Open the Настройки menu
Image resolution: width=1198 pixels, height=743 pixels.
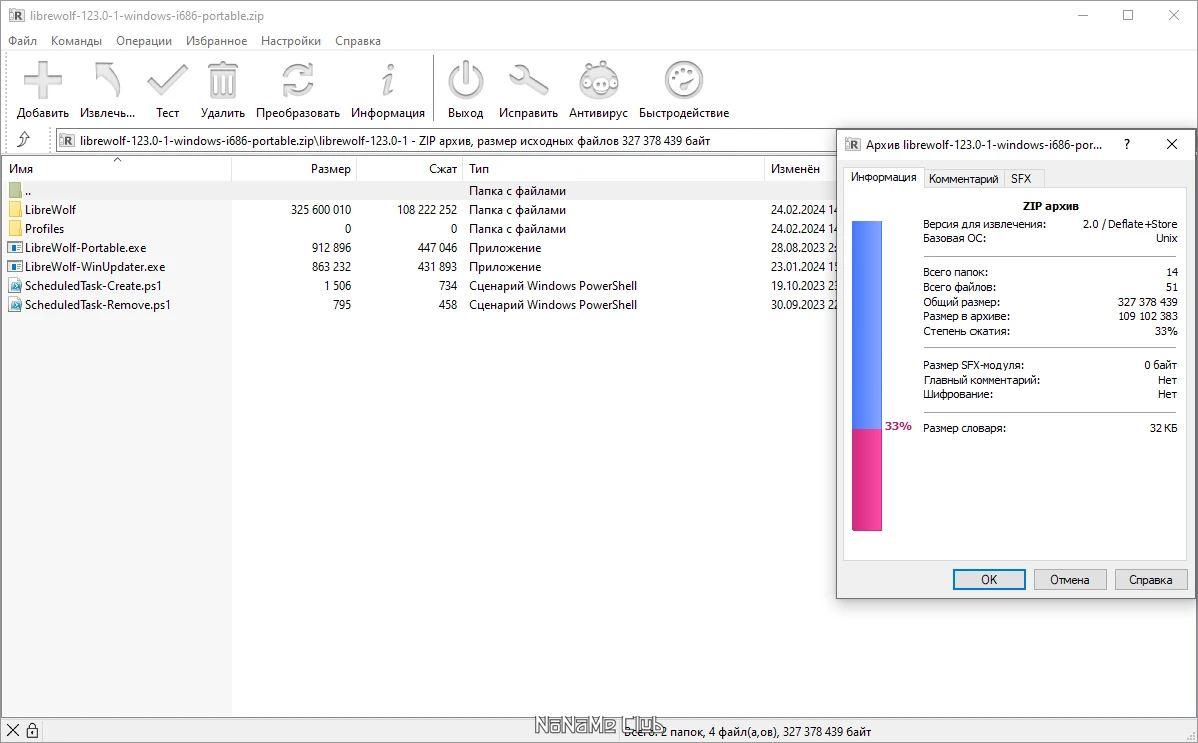point(290,41)
